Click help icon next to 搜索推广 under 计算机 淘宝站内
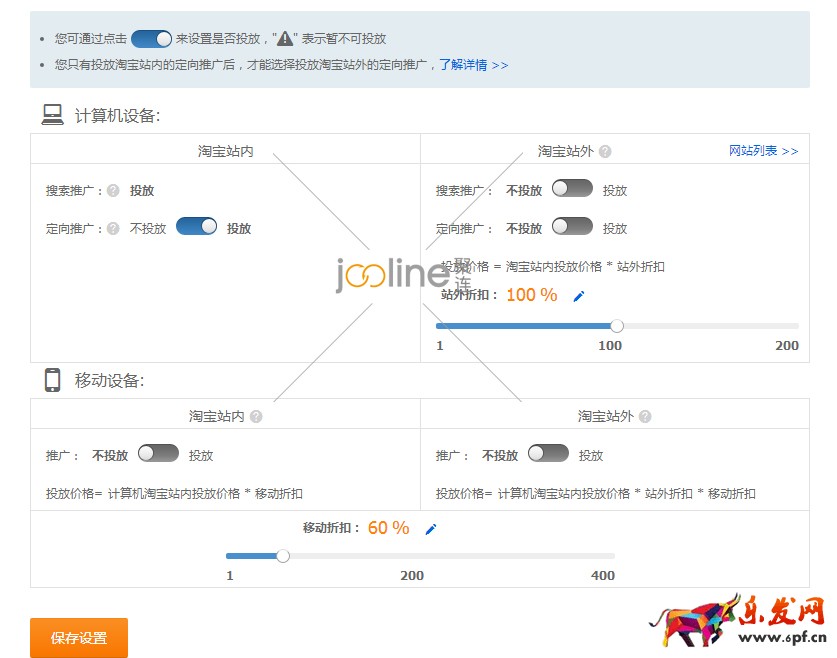 [113, 191]
